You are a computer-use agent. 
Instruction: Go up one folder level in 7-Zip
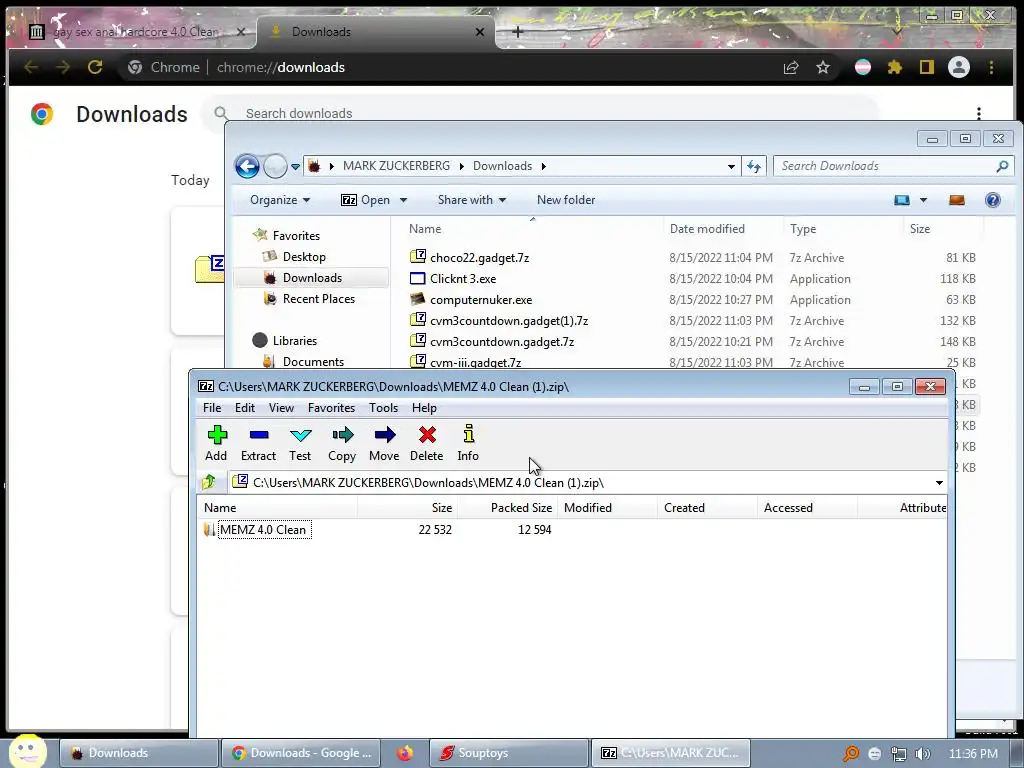[209, 483]
